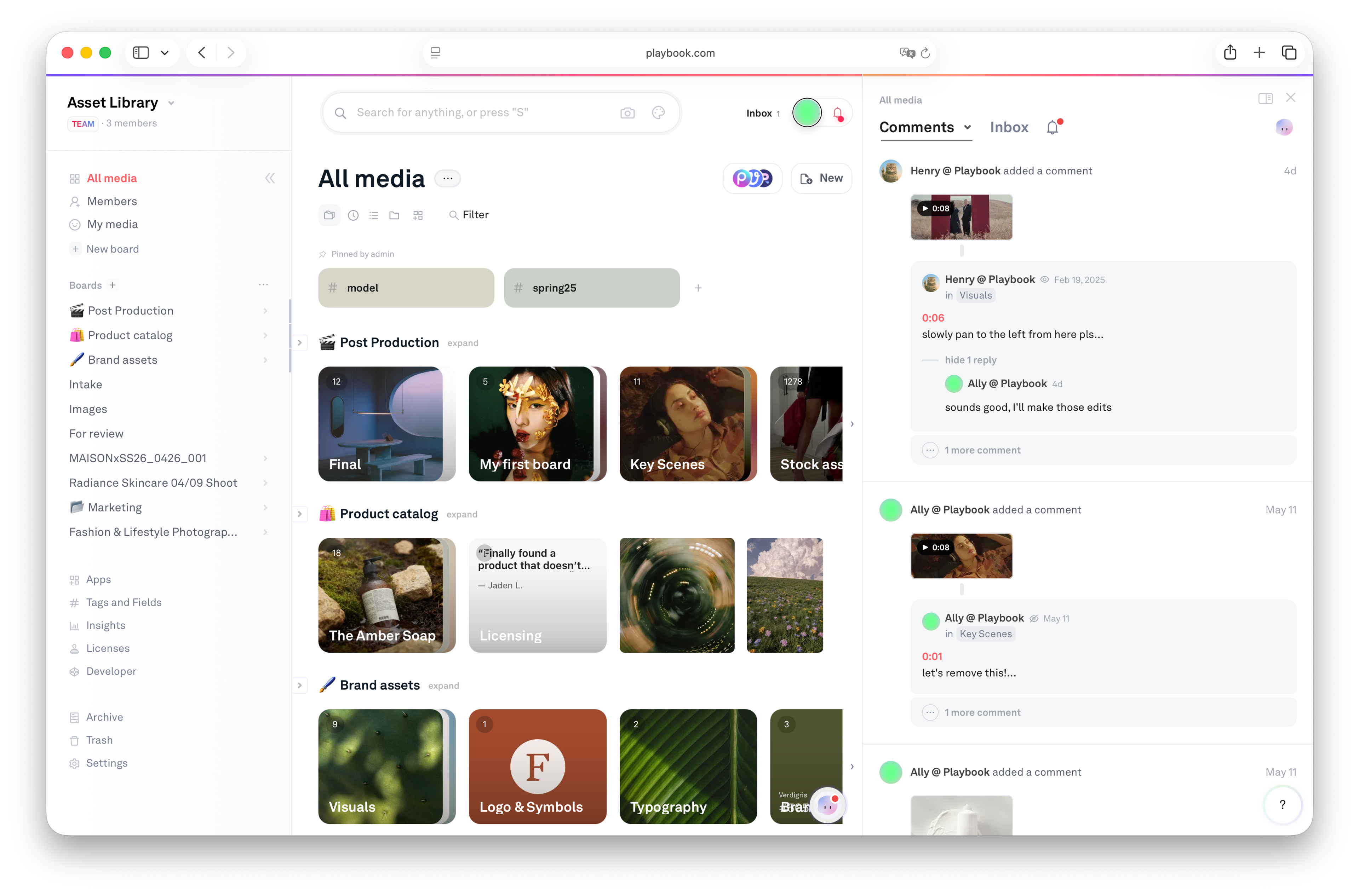The height and width of the screenshot is (896, 1359).
Task: Switch to the Inbox tab
Action: (1009, 127)
